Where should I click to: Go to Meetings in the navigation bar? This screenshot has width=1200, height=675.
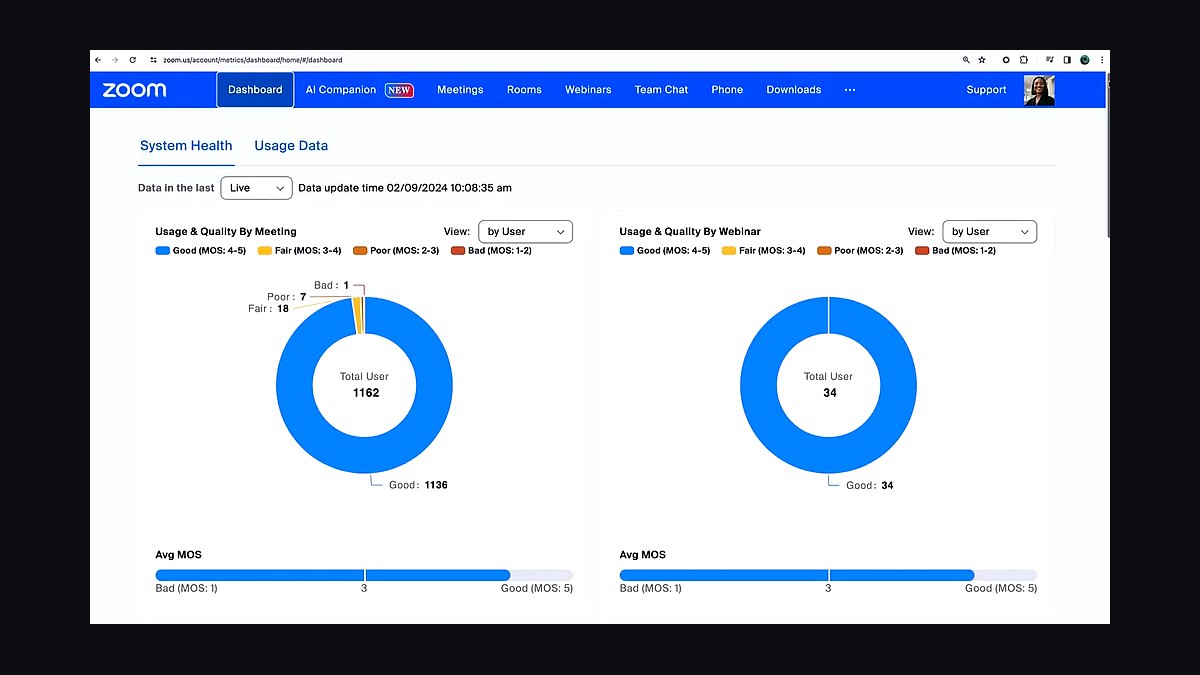pyautogui.click(x=460, y=90)
